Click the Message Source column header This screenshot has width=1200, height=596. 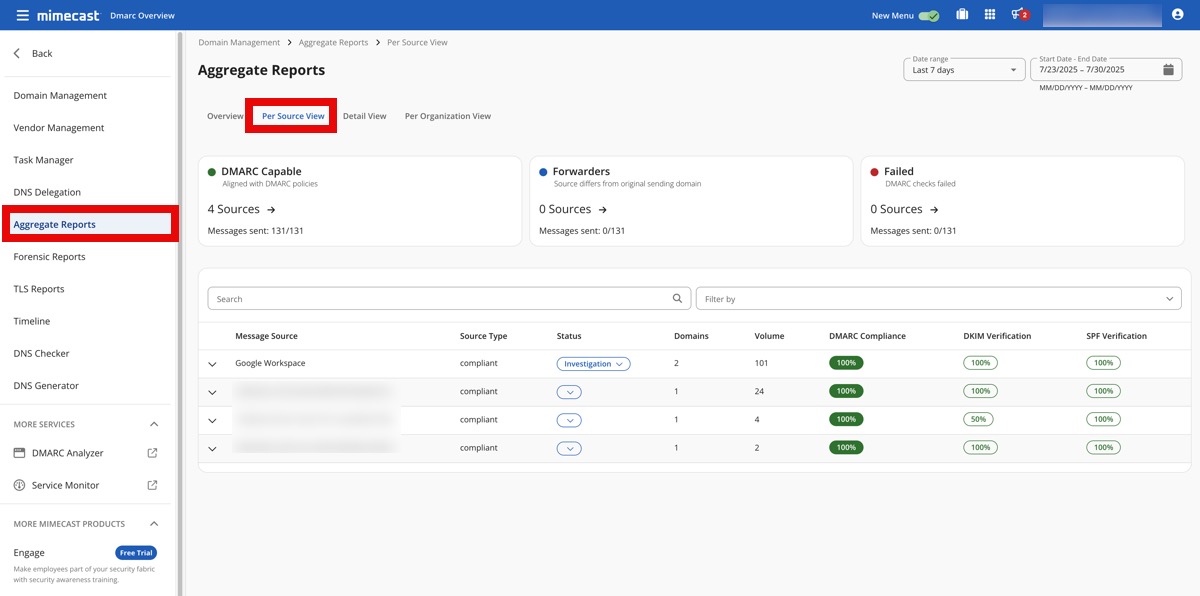[x=266, y=336]
